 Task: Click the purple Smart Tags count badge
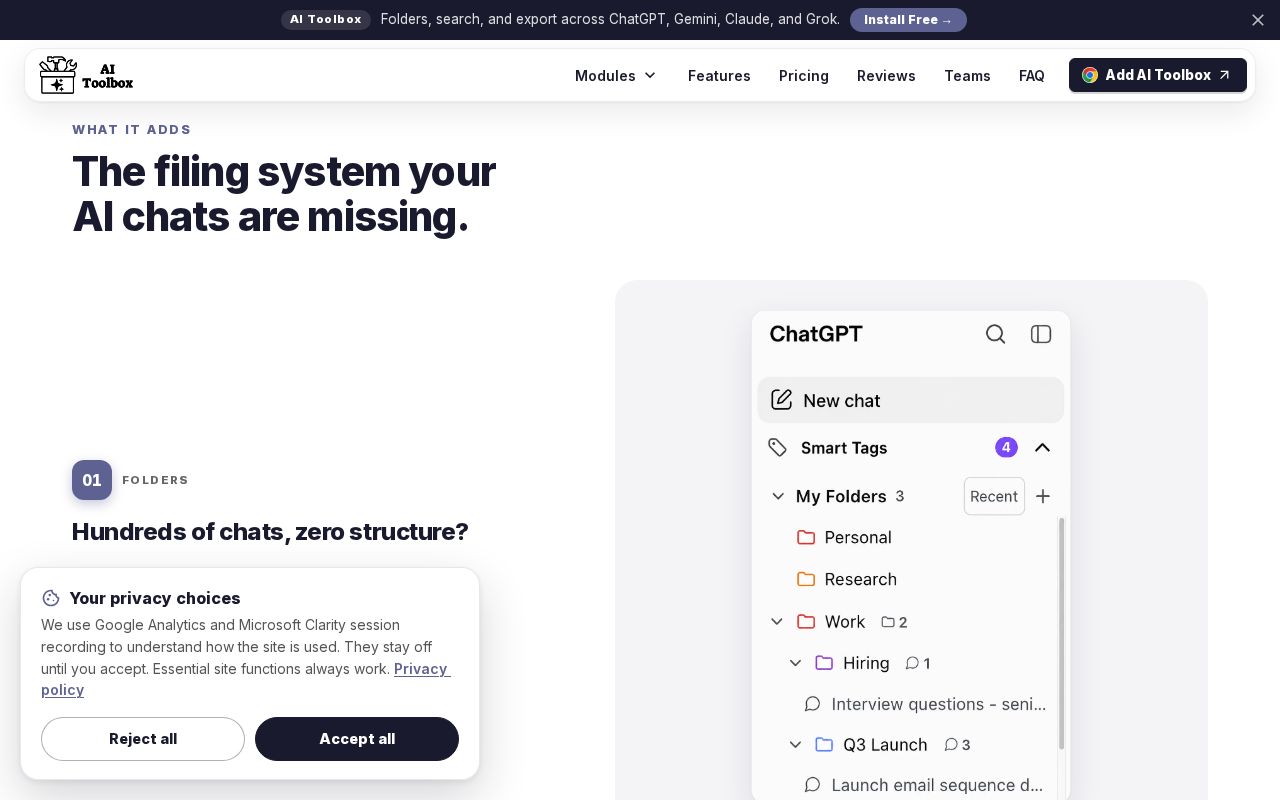point(1006,447)
